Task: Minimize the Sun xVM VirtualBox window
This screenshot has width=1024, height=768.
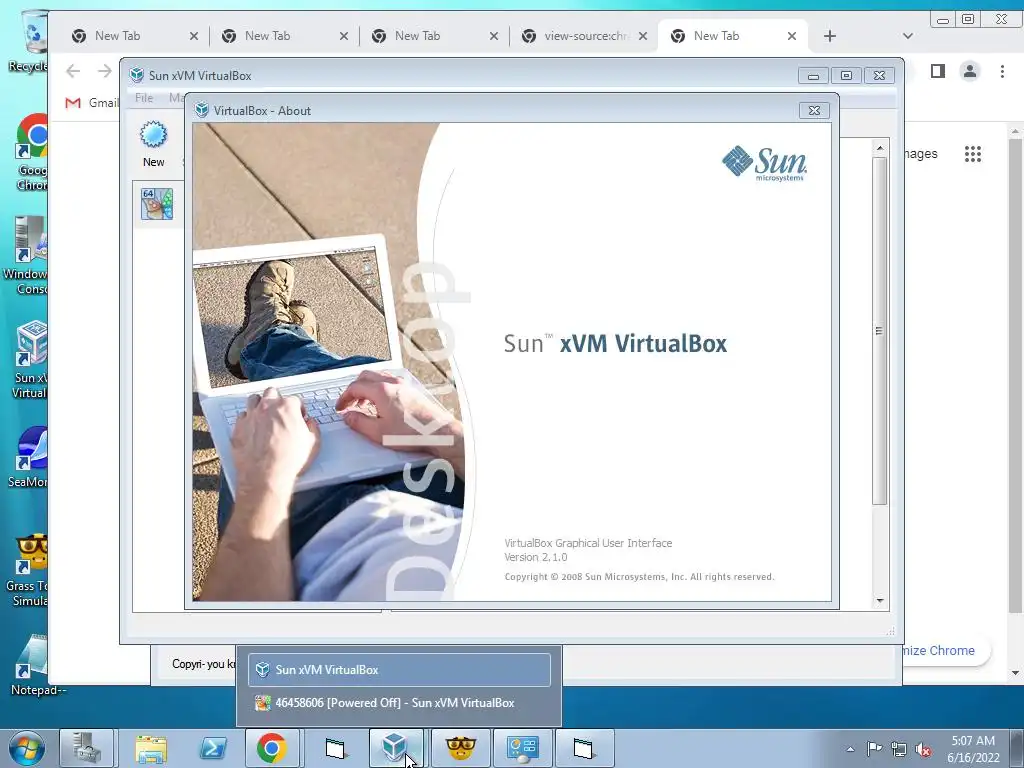Action: [x=813, y=76]
